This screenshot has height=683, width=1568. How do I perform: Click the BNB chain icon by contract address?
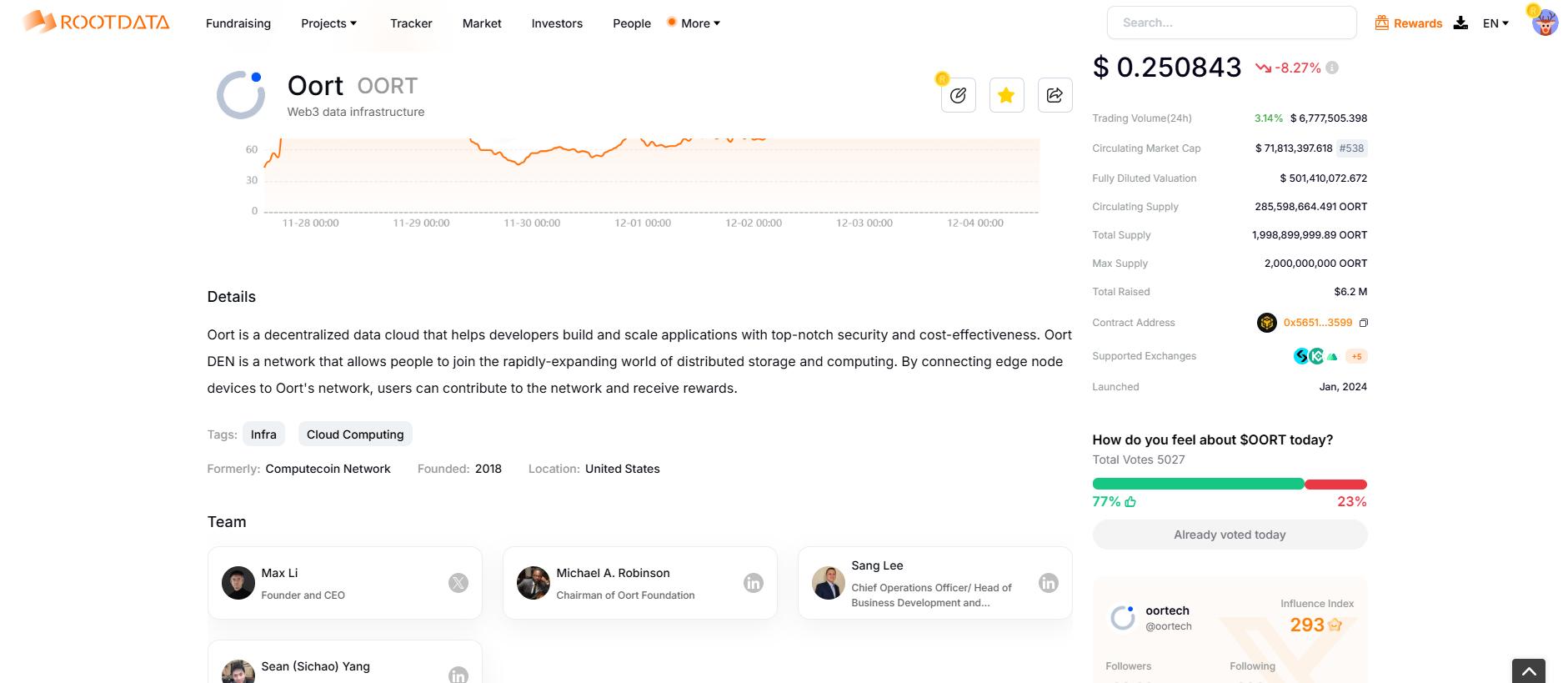coord(1267,323)
